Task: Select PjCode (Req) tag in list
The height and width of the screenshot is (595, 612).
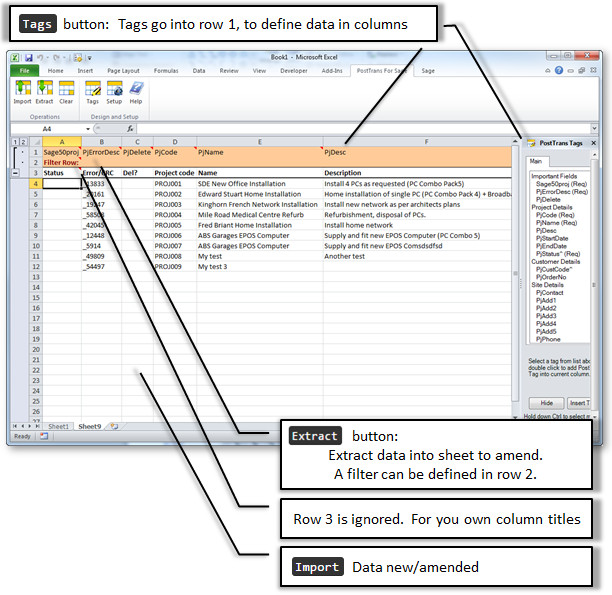Action: 555,215
